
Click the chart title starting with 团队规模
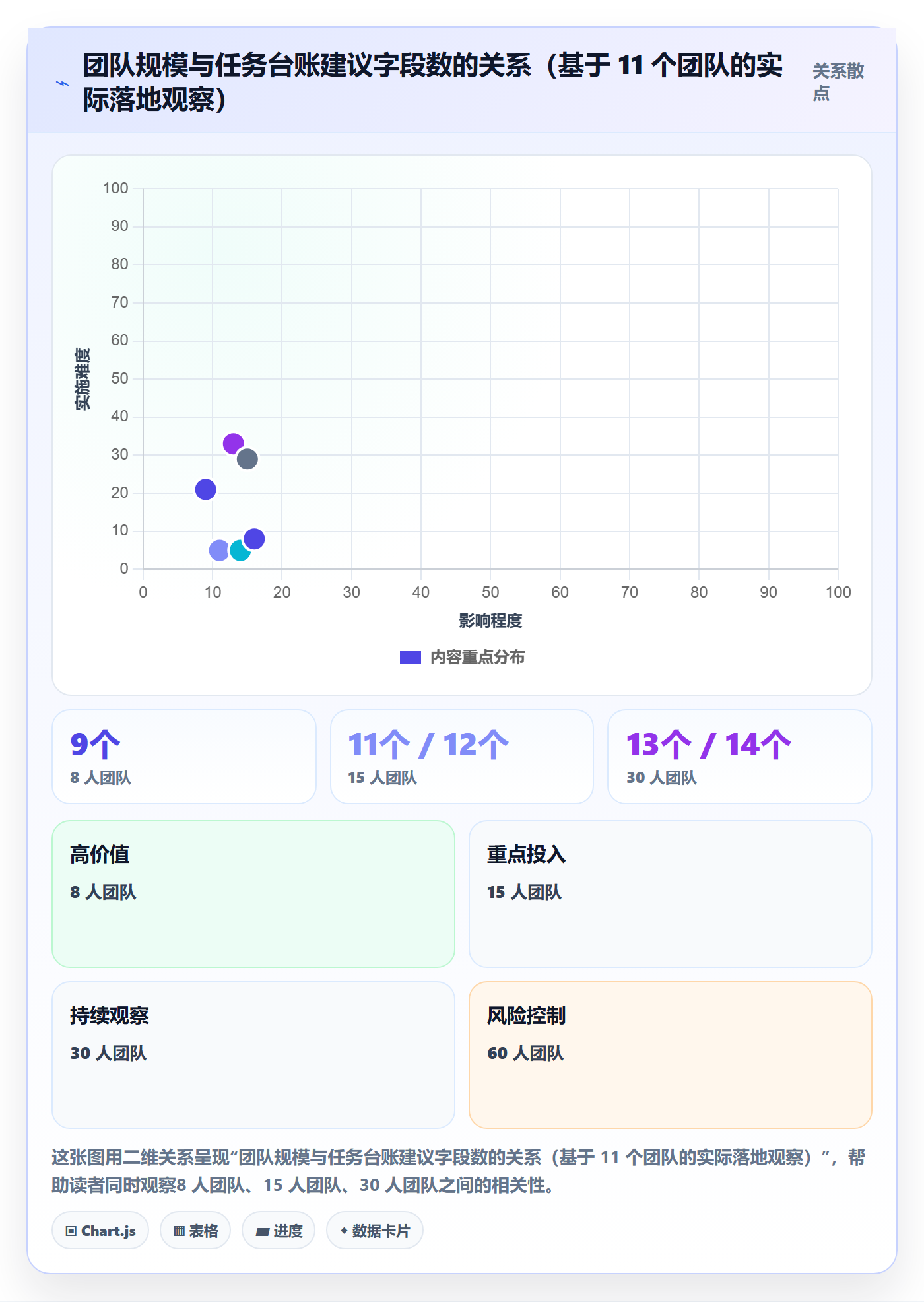[433, 82]
